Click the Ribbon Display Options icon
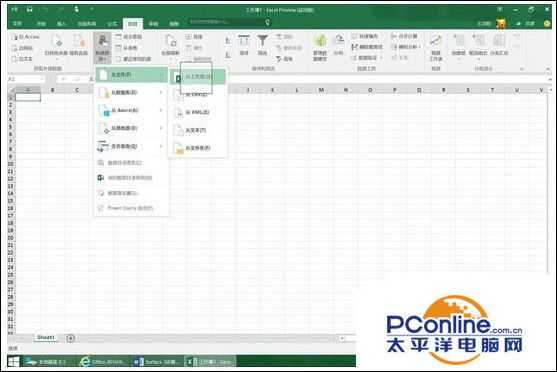 (x=499, y=10)
